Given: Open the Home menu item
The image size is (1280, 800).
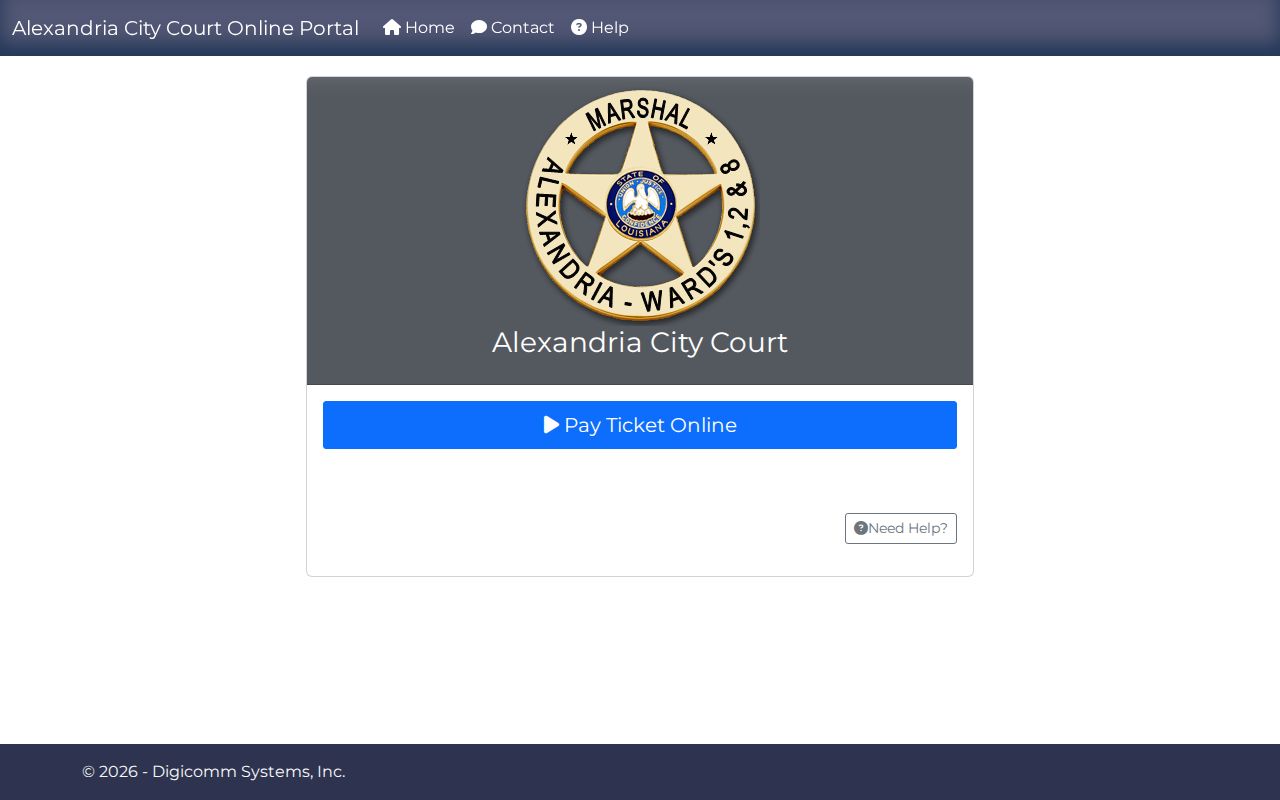Looking at the screenshot, I should pos(419,28).
